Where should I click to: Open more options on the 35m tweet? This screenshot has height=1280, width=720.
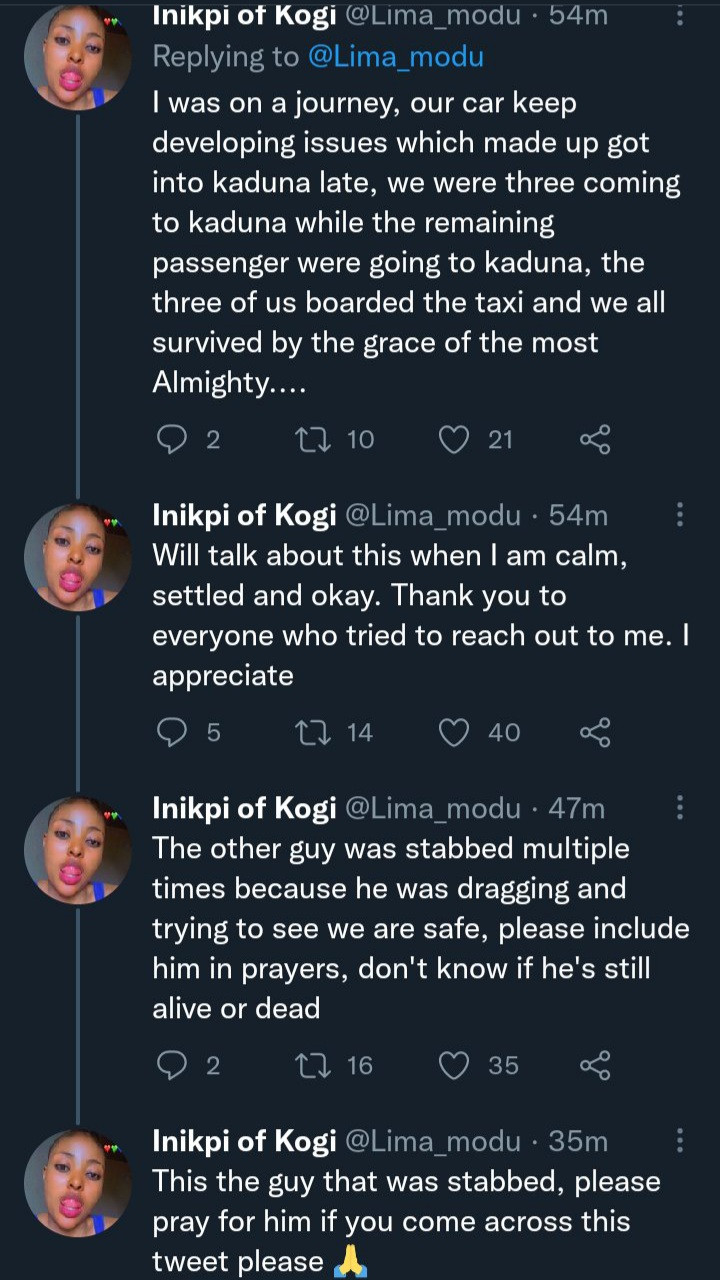click(x=680, y=1141)
